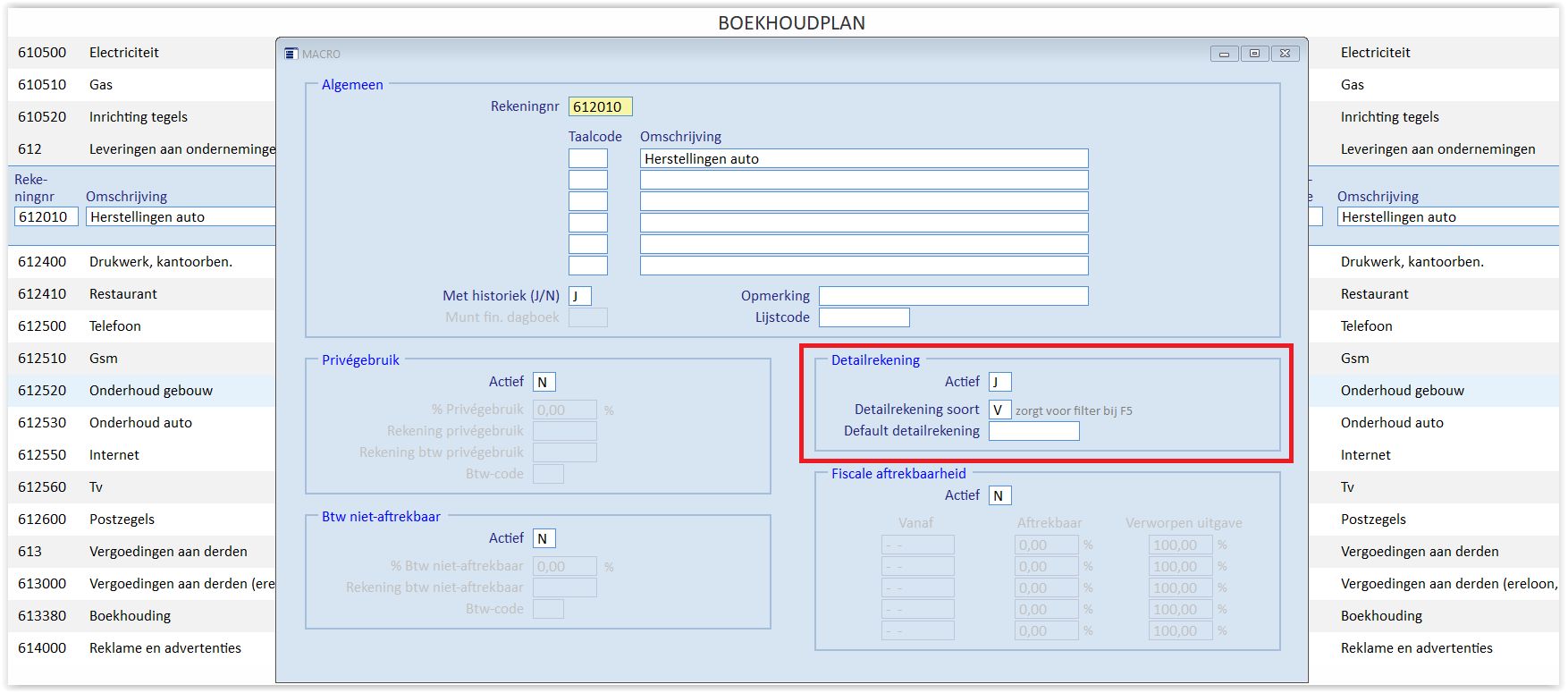Click 'Leveringen aan ondernemingen' in right column
This screenshot has height=693, width=1568.
1437,149
